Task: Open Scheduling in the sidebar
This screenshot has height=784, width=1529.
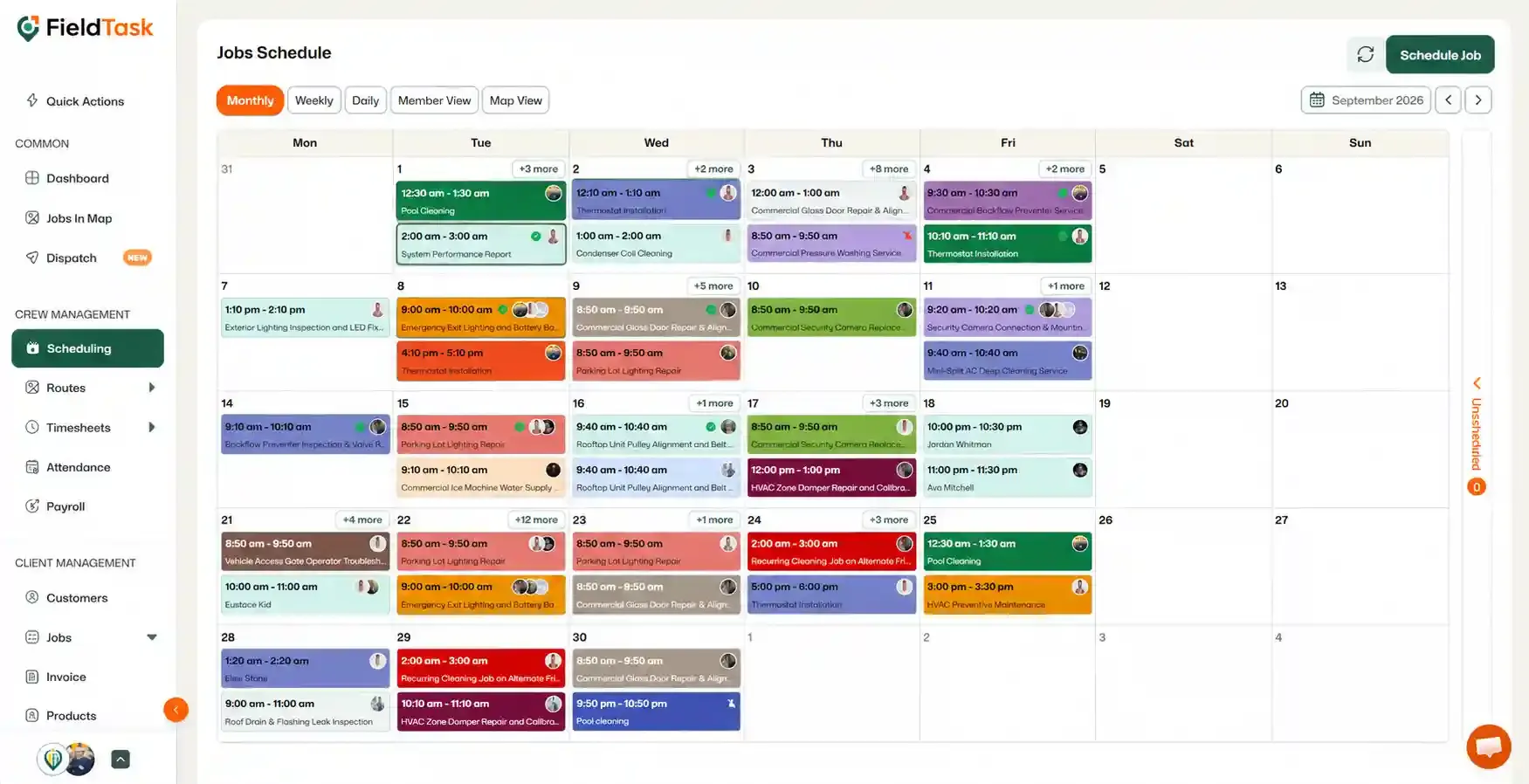Action: (87, 348)
